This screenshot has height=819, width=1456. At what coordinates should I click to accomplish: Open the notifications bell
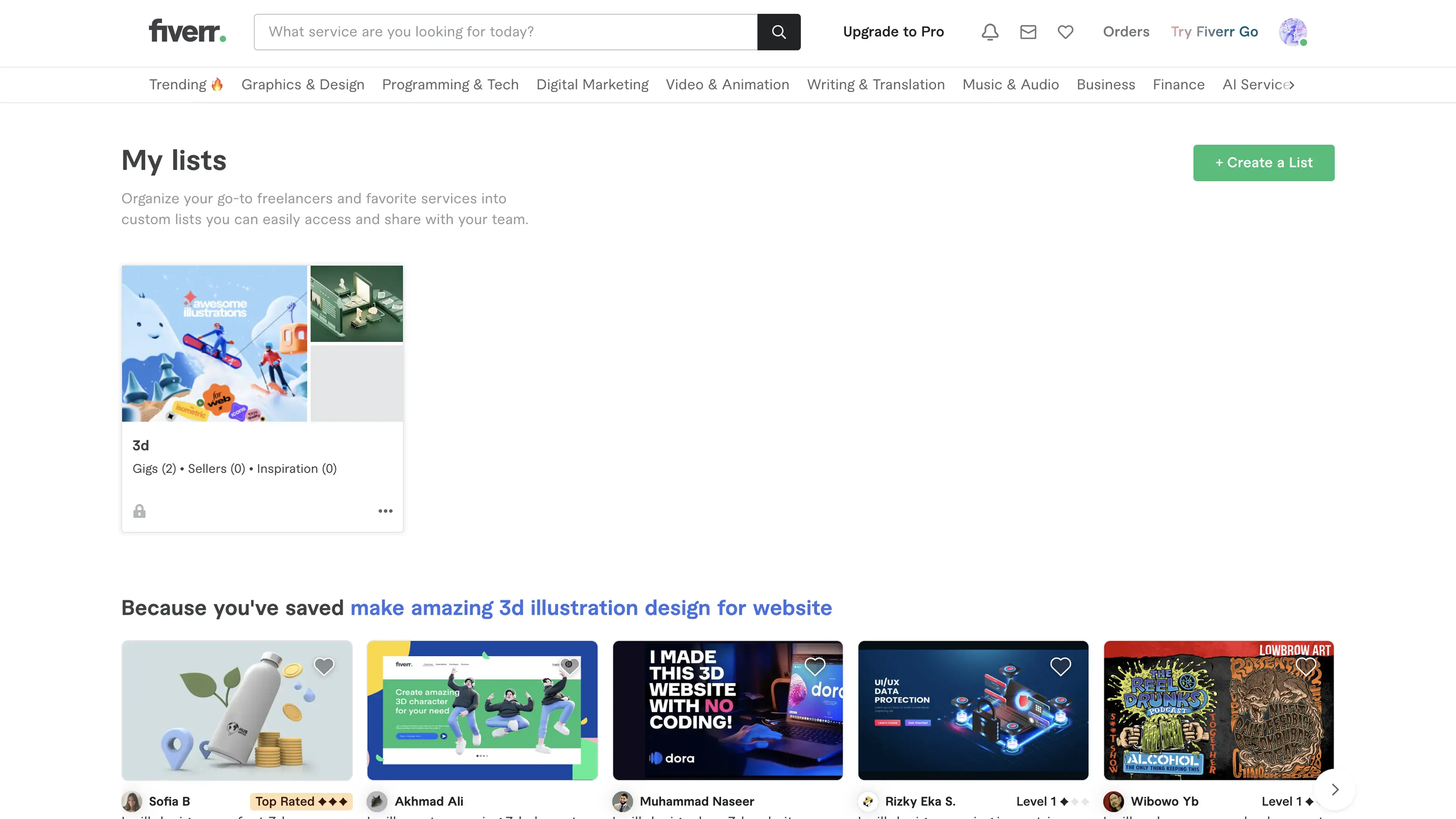coord(990,31)
